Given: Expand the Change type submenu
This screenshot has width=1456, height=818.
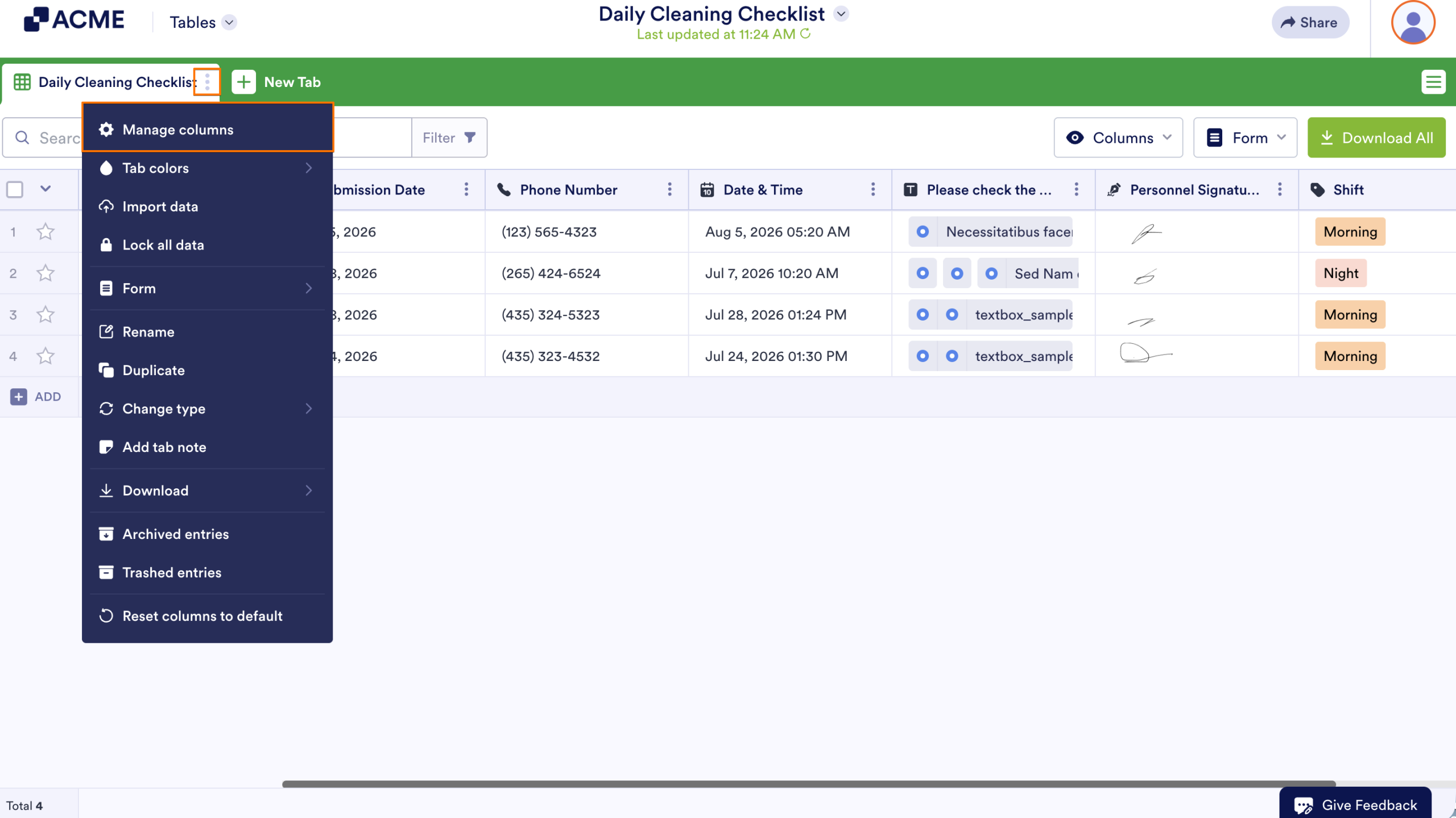Looking at the screenshot, I should [x=207, y=409].
